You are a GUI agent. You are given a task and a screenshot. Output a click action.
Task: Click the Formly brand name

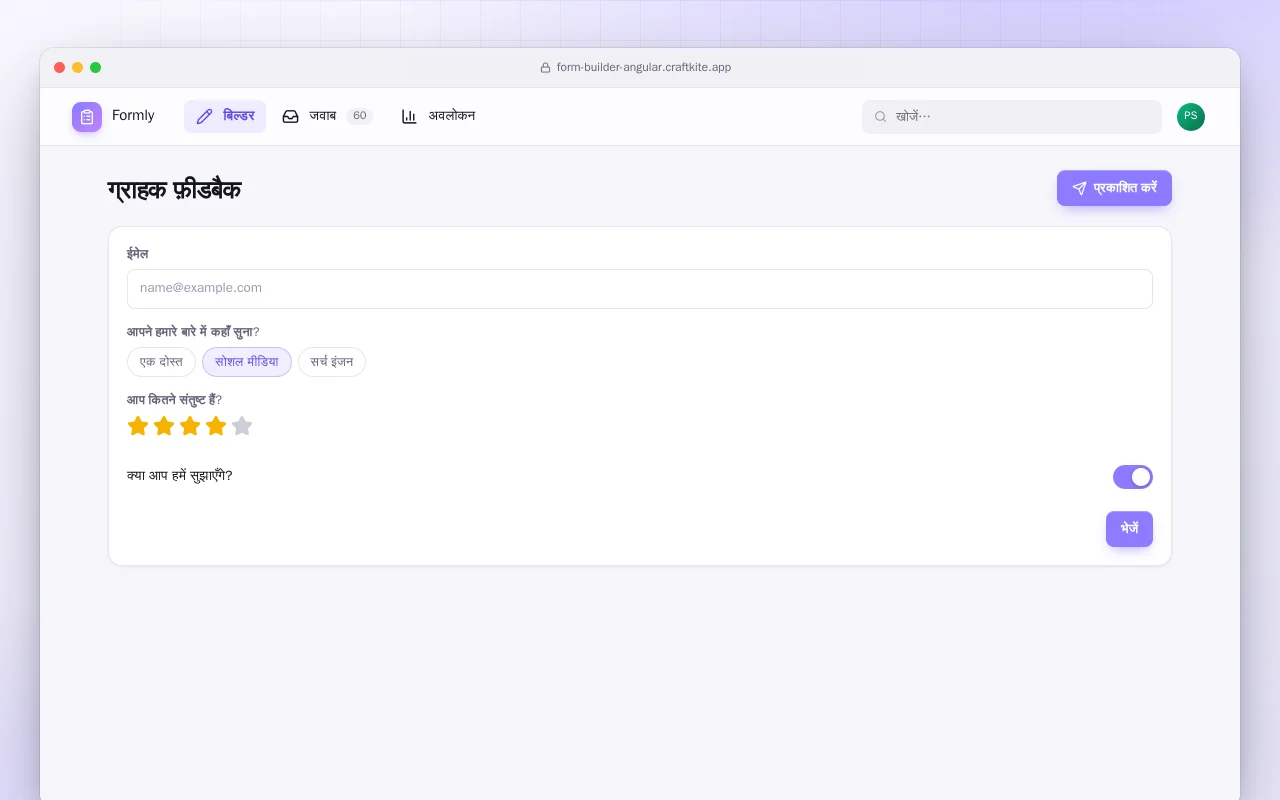tap(133, 116)
